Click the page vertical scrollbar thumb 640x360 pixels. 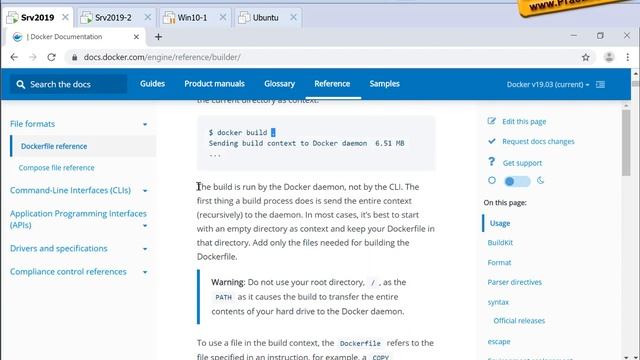[x=626, y=143]
